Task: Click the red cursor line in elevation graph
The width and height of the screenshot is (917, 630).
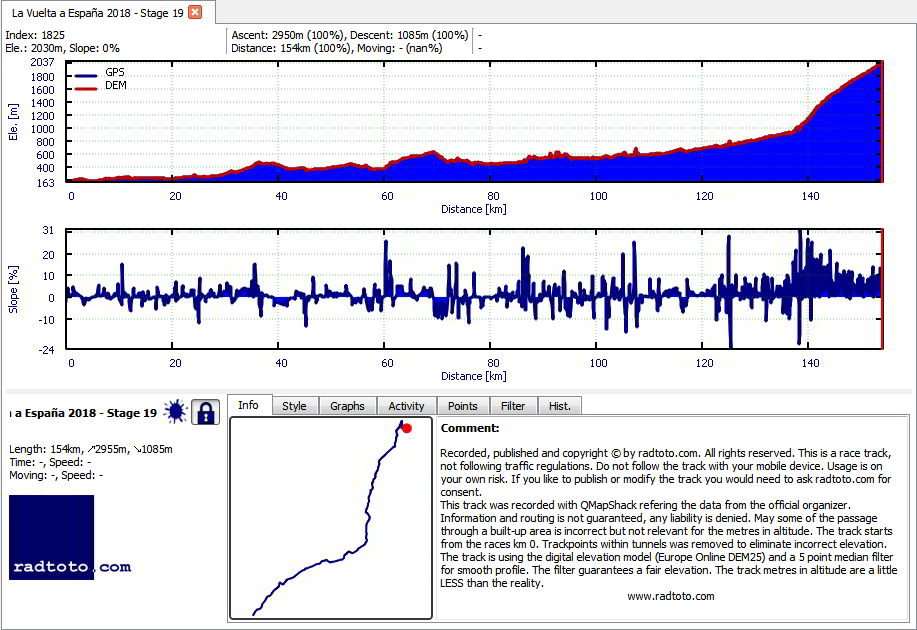Action: 881,122
